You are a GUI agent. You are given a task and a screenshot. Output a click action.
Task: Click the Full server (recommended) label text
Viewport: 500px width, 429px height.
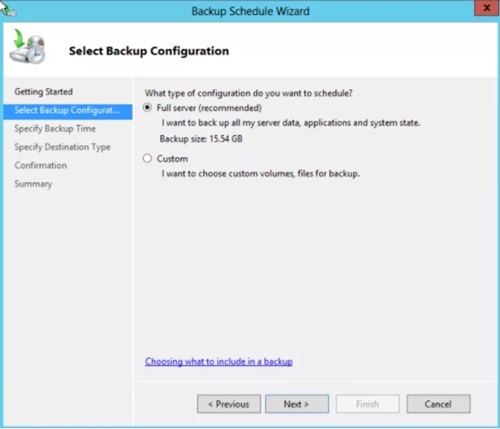click(209, 108)
